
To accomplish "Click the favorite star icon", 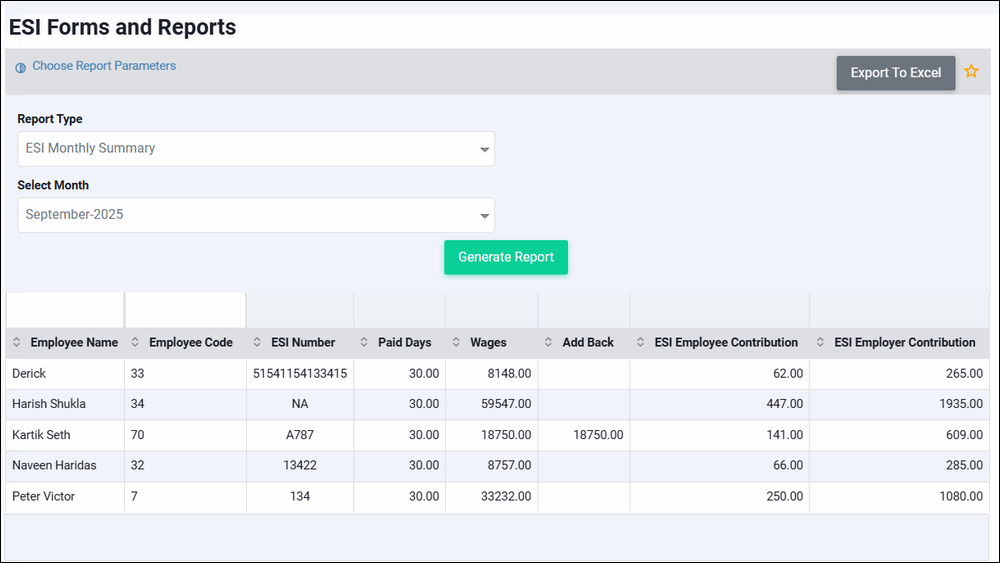I will 971,72.
